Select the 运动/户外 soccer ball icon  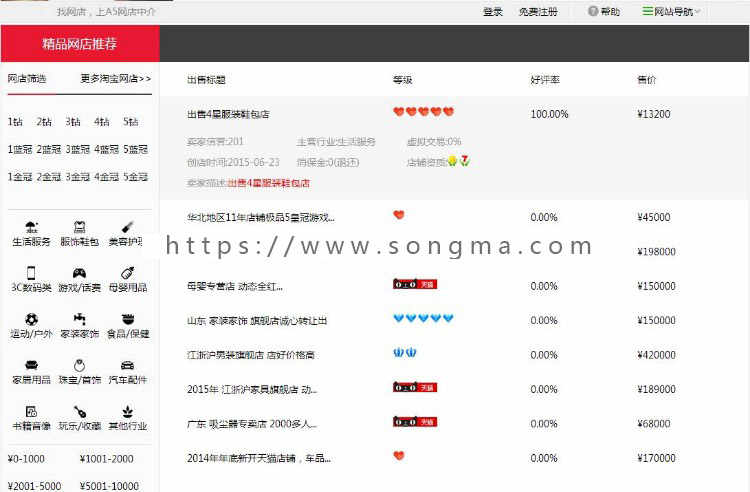(x=32, y=319)
